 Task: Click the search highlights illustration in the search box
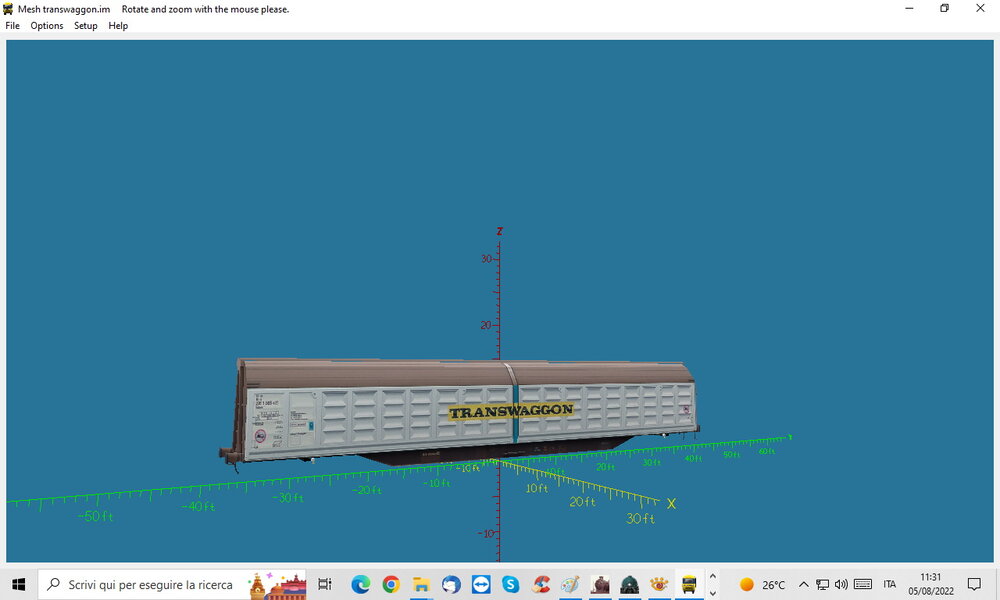pyautogui.click(x=278, y=585)
